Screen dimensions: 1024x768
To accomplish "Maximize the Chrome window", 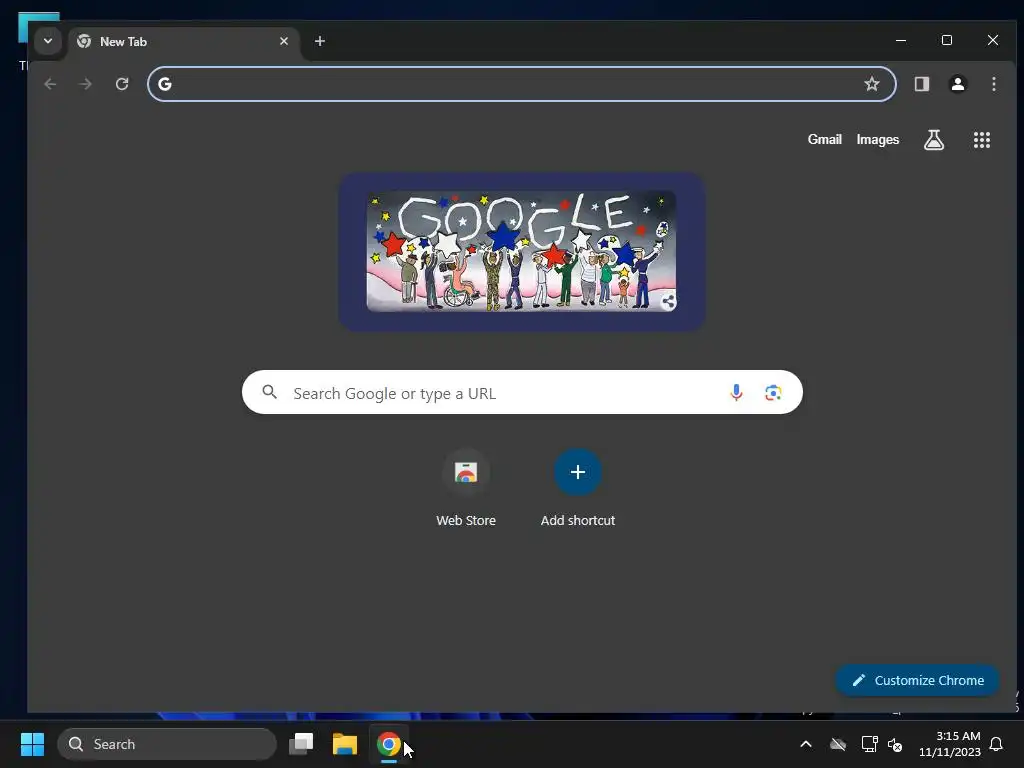I will tap(946, 40).
